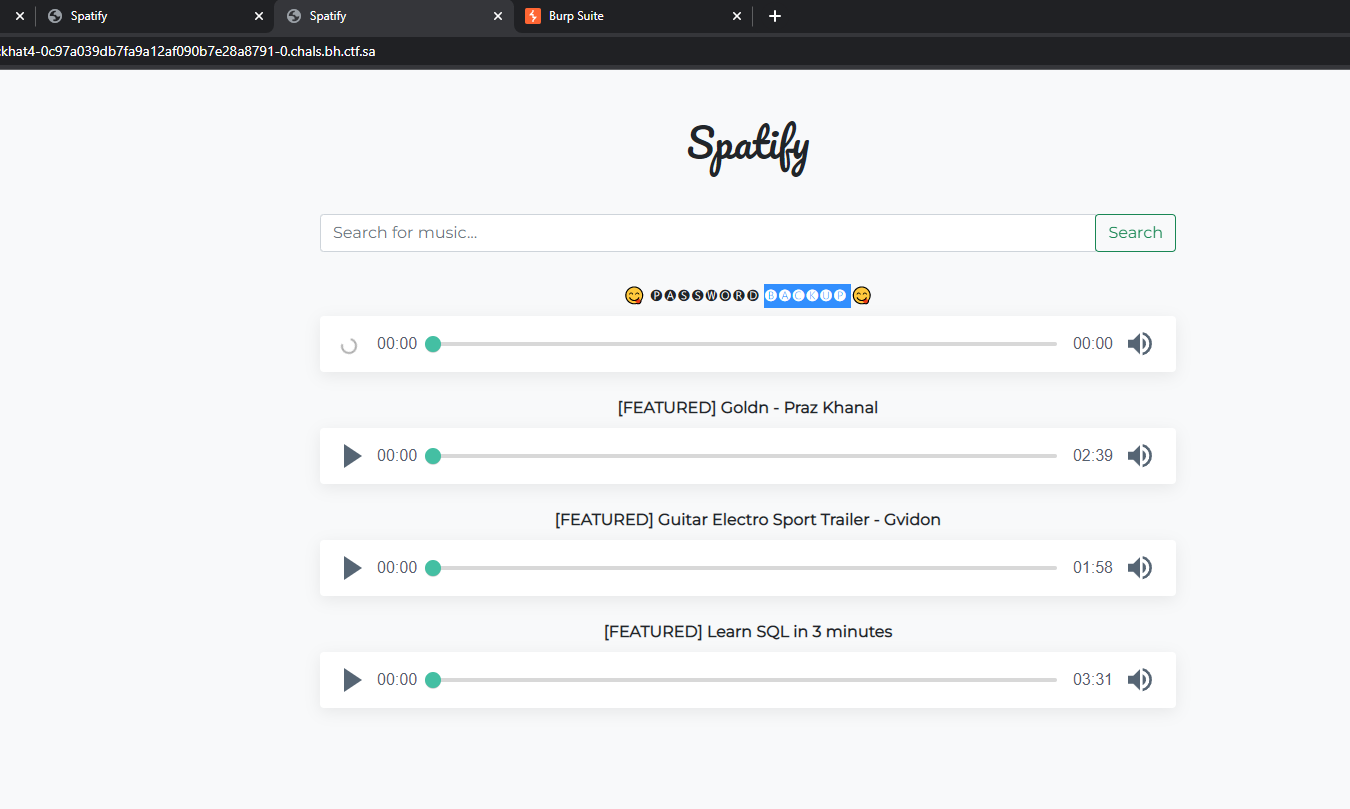Click loading spinner of Password Backup player
The height and width of the screenshot is (809, 1350).
point(349,346)
